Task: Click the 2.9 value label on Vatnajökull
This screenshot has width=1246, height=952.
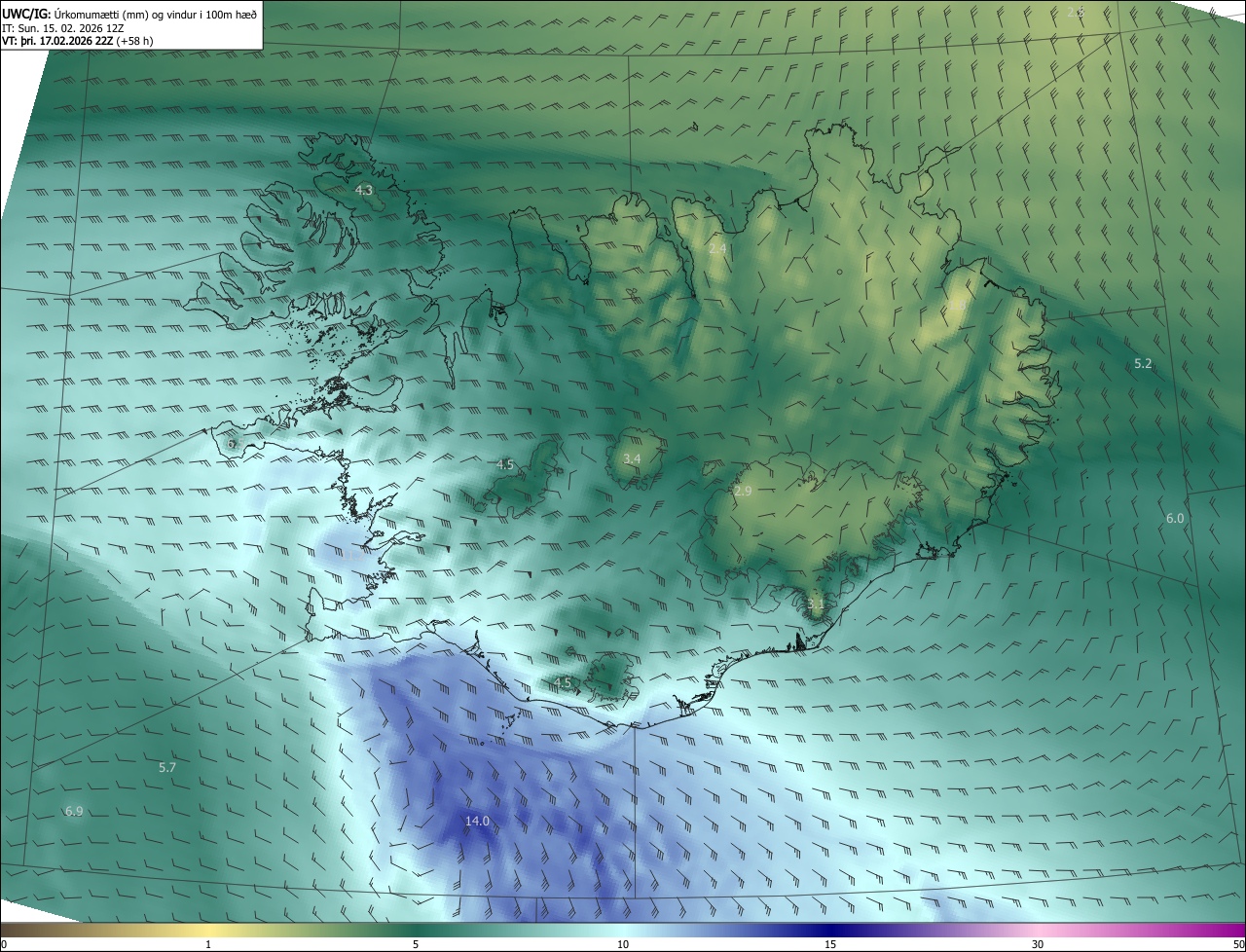Action: (743, 492)
